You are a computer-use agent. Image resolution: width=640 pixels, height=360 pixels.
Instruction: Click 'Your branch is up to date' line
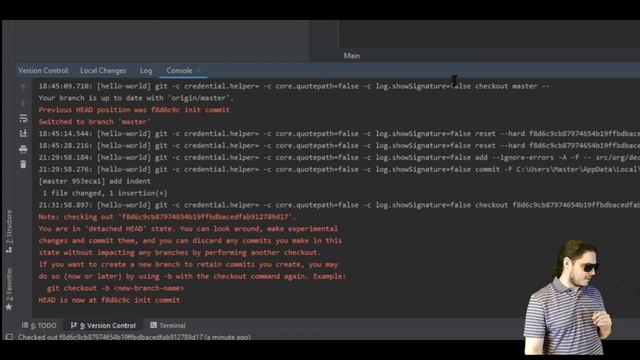point(136,98)
